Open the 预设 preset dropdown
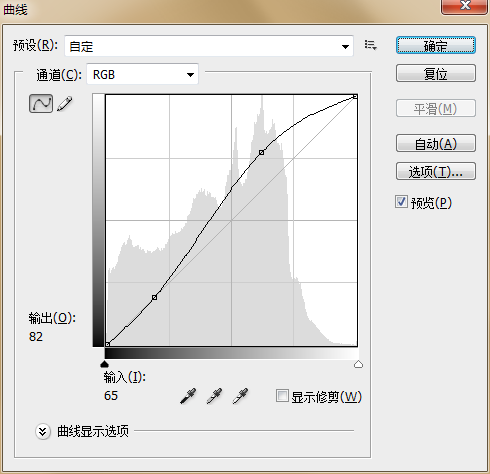490x474 pixels. (209, 46)
